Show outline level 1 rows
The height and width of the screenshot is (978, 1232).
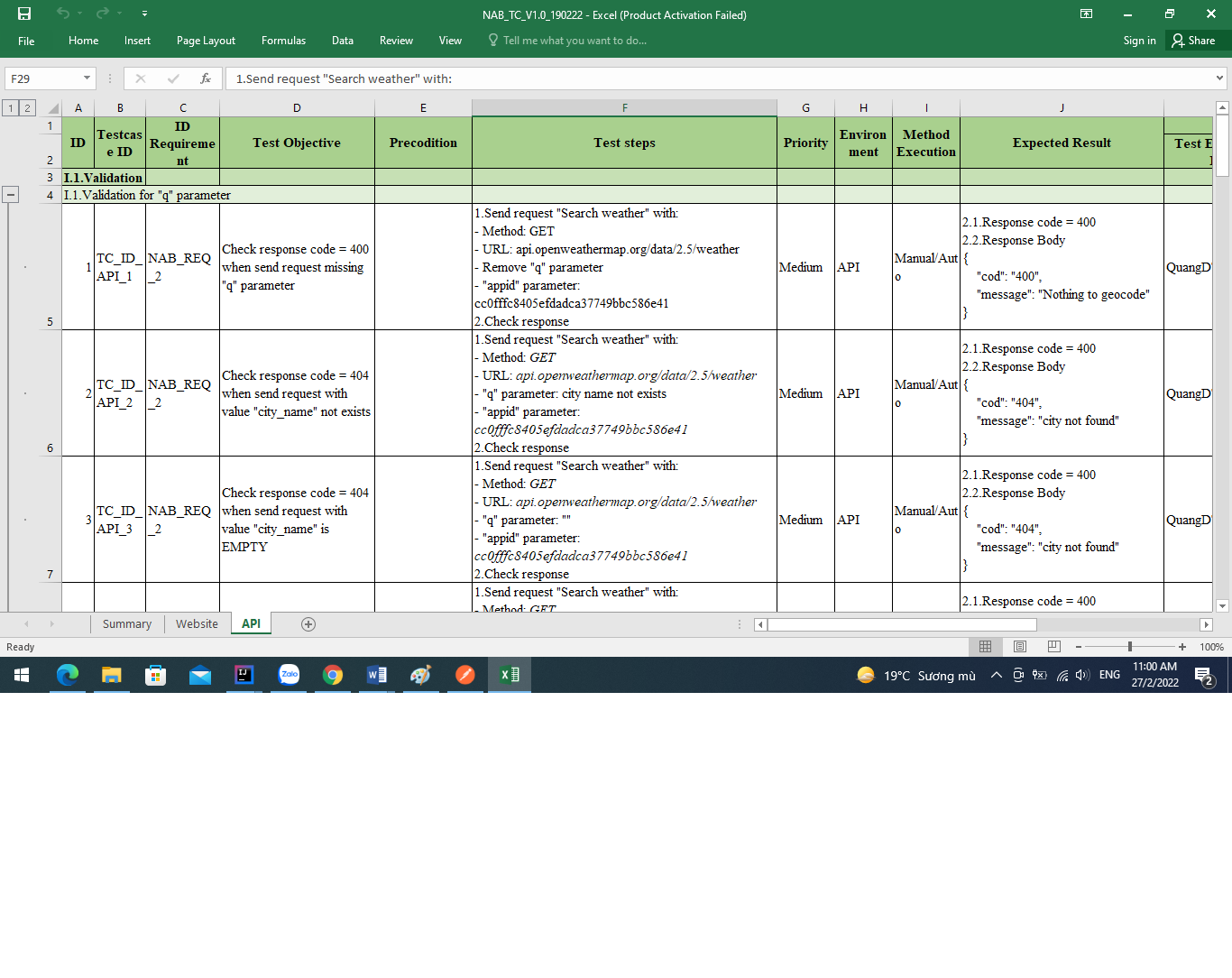click(11, 108)
